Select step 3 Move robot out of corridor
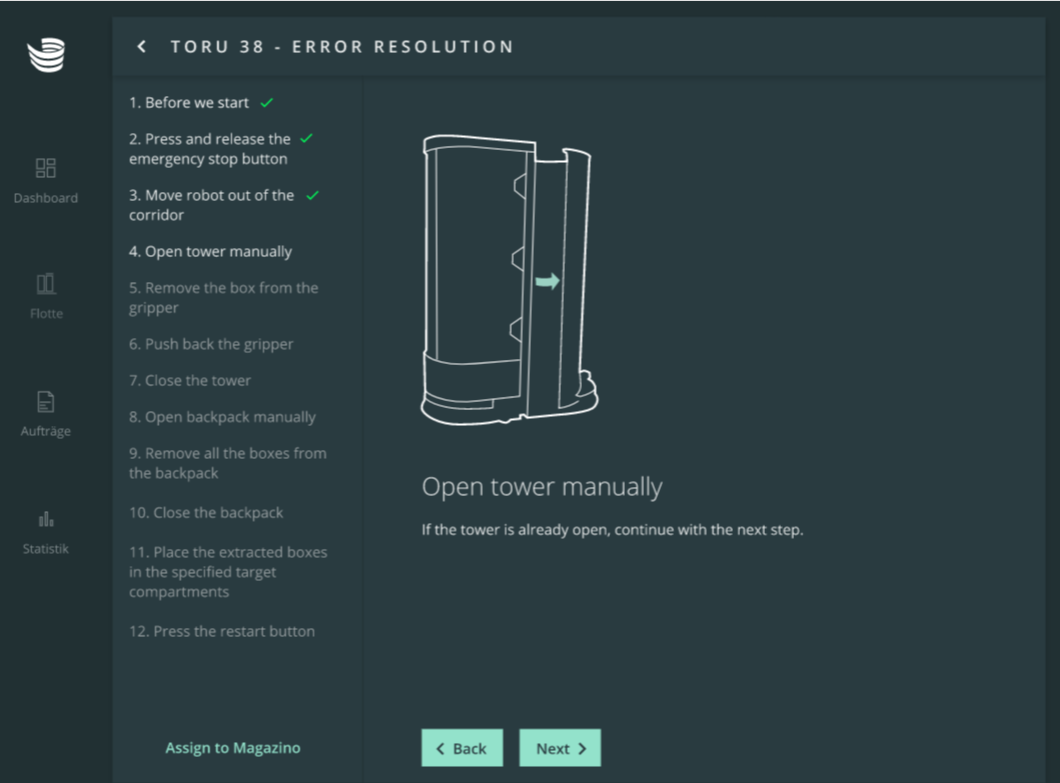 (211, 205)
